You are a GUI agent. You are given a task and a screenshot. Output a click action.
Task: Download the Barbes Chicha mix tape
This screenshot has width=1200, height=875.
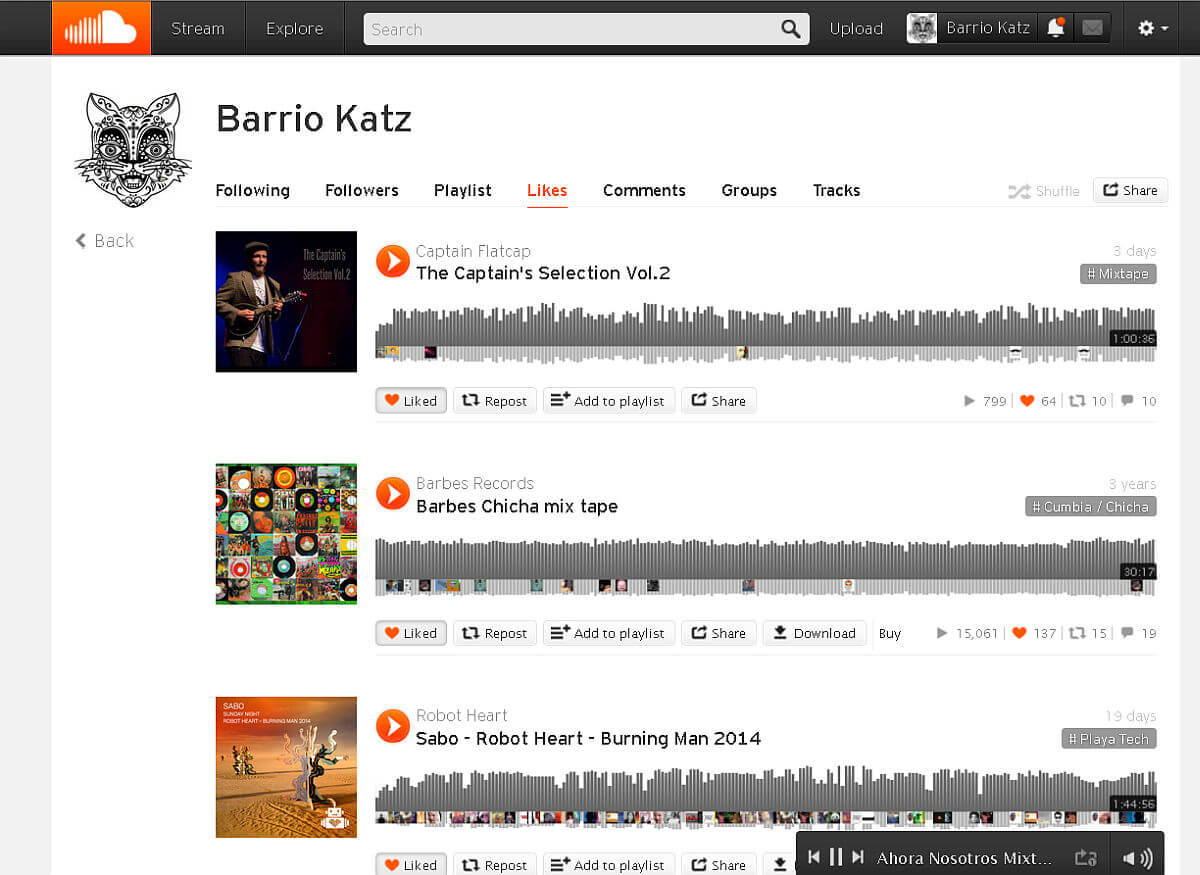click(x=814, y=633)
